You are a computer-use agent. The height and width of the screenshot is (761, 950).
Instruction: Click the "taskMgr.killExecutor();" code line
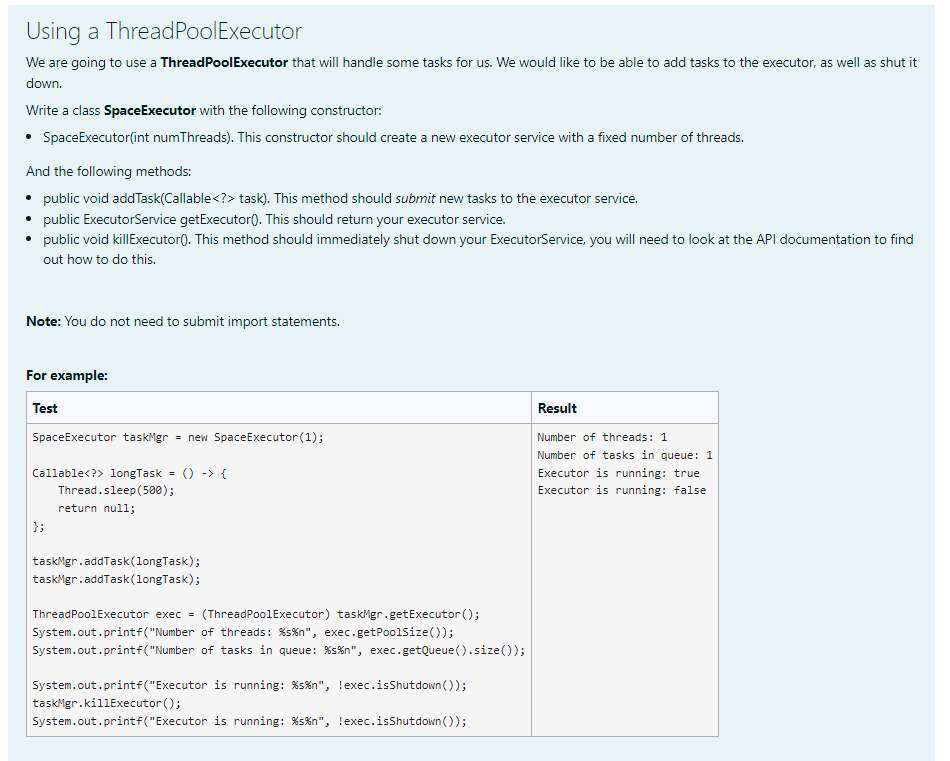[110, 703]
